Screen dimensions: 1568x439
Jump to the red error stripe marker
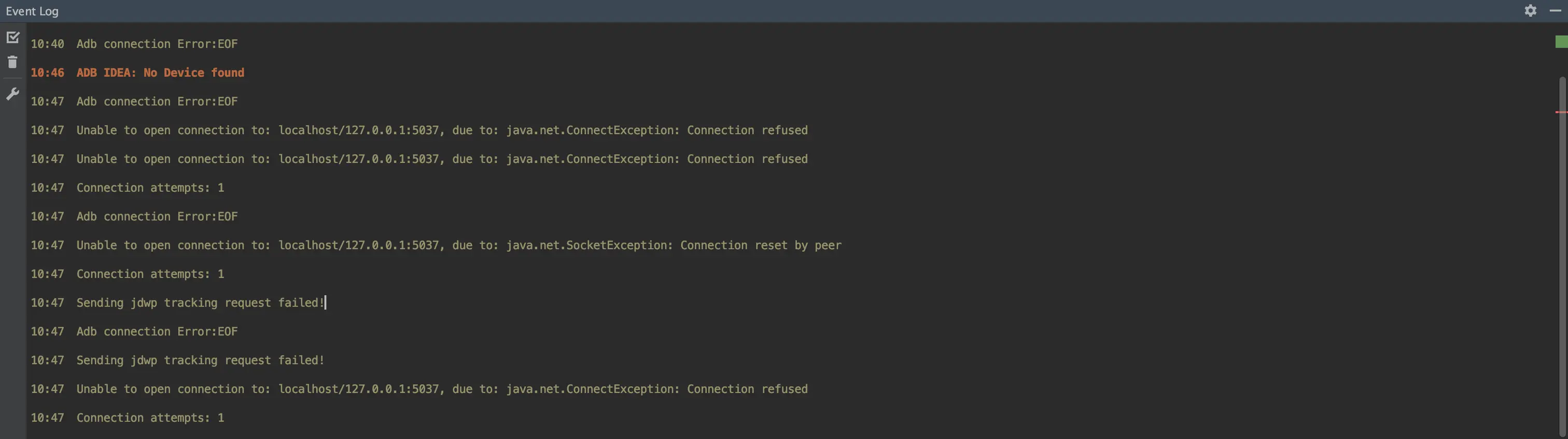pos(1560,112)
